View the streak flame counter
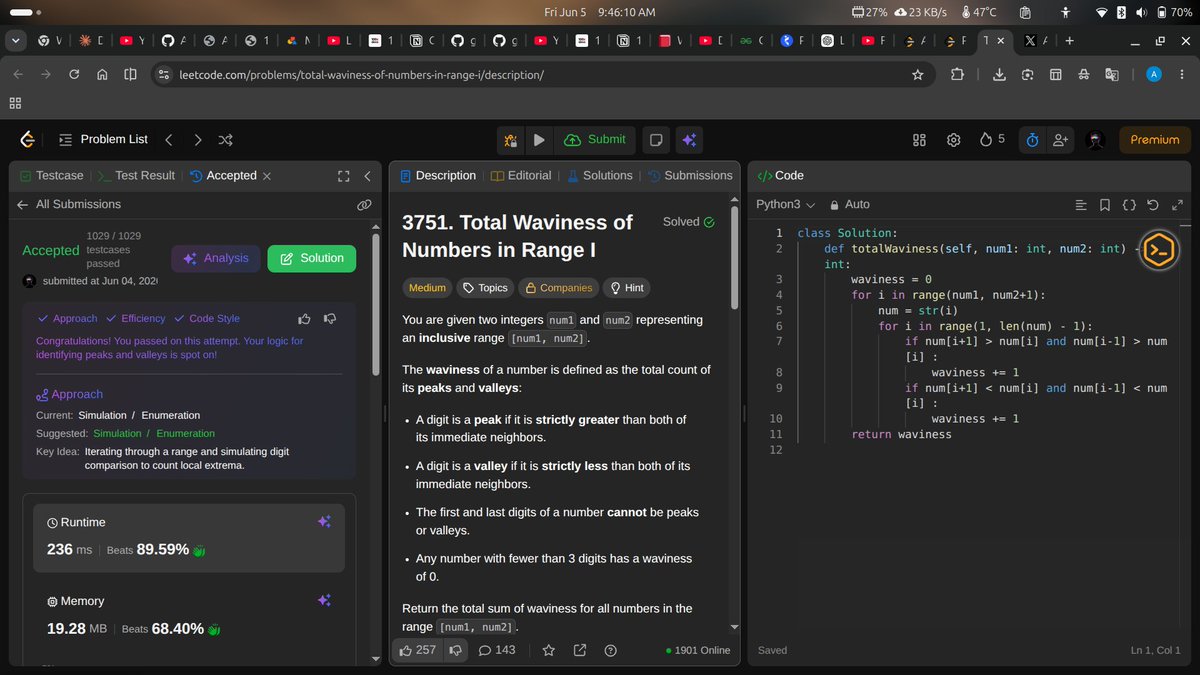 coord(992,140)
